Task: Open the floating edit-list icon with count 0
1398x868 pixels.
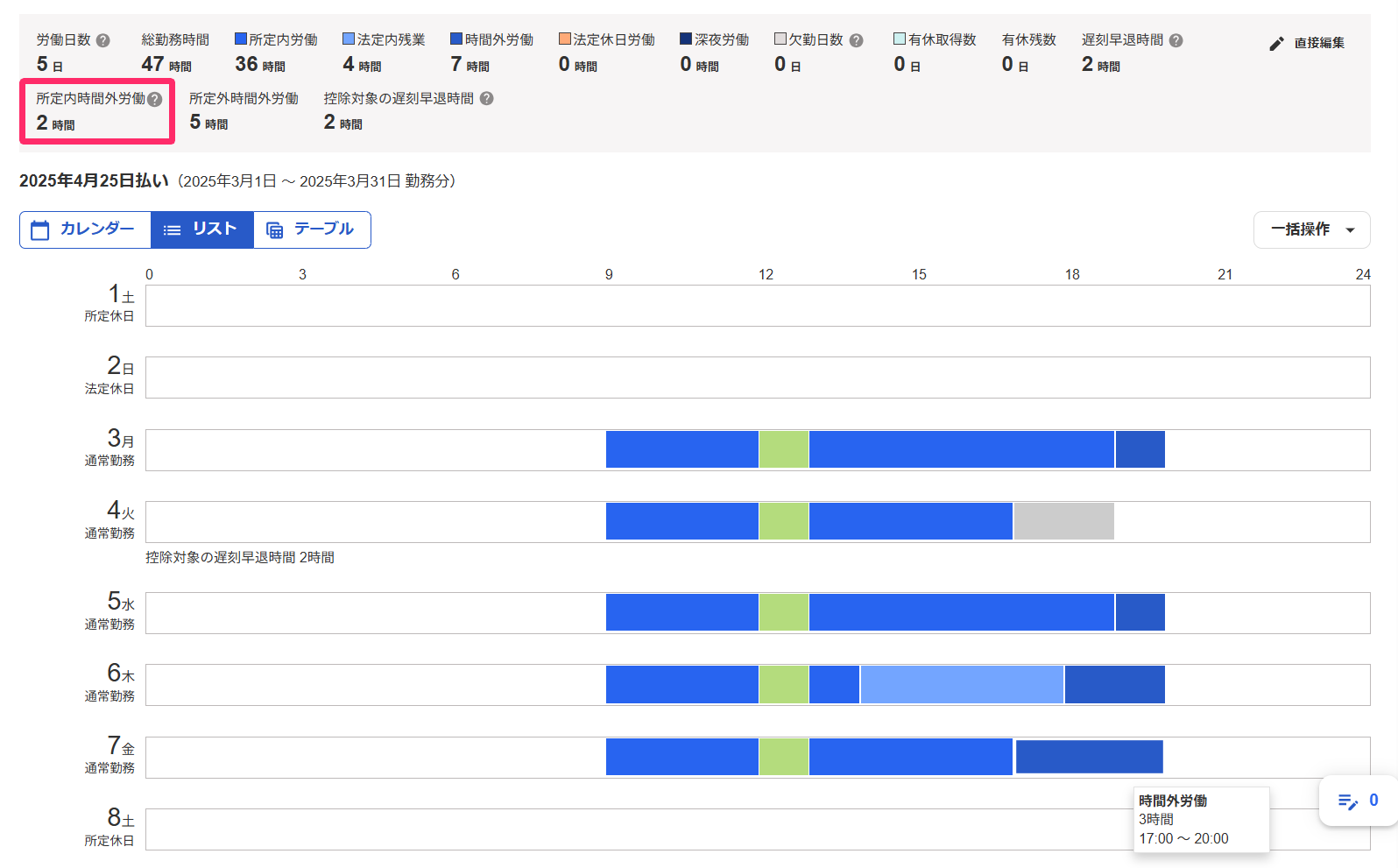Action: 1358,801
